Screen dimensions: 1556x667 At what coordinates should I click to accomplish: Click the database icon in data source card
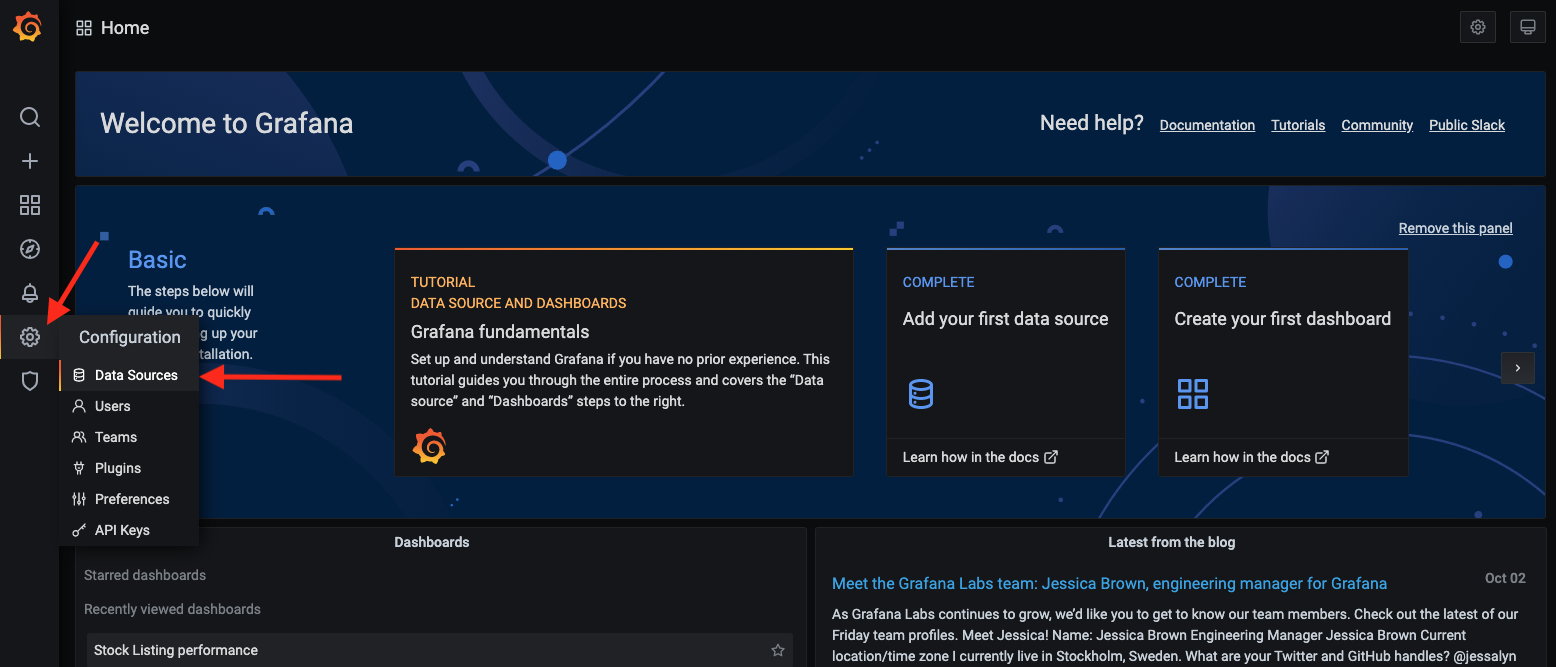click(920, 393)
